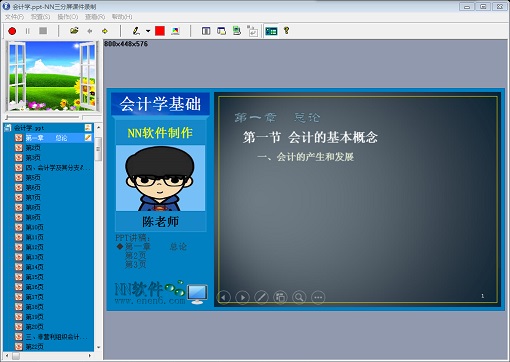This screenshot has width=510, height=362.
Task: Click the icon at right of 会计学.ppt row
Action: (88, 128)
